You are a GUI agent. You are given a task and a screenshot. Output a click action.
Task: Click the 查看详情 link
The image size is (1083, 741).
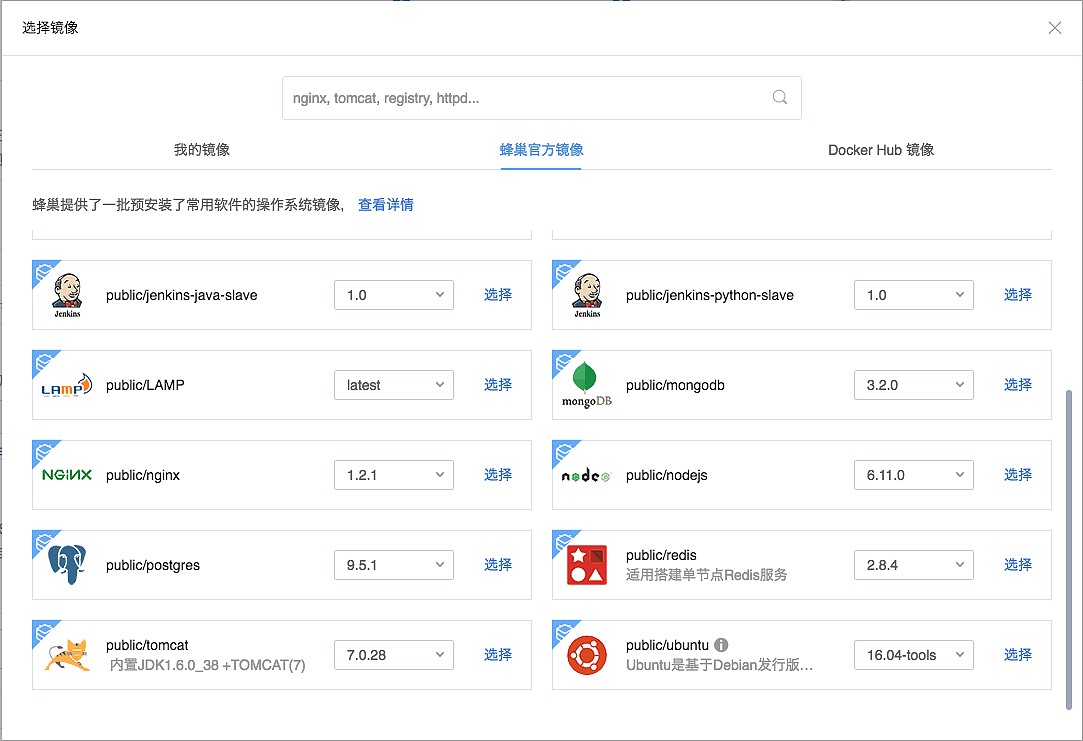coord(386,205)
